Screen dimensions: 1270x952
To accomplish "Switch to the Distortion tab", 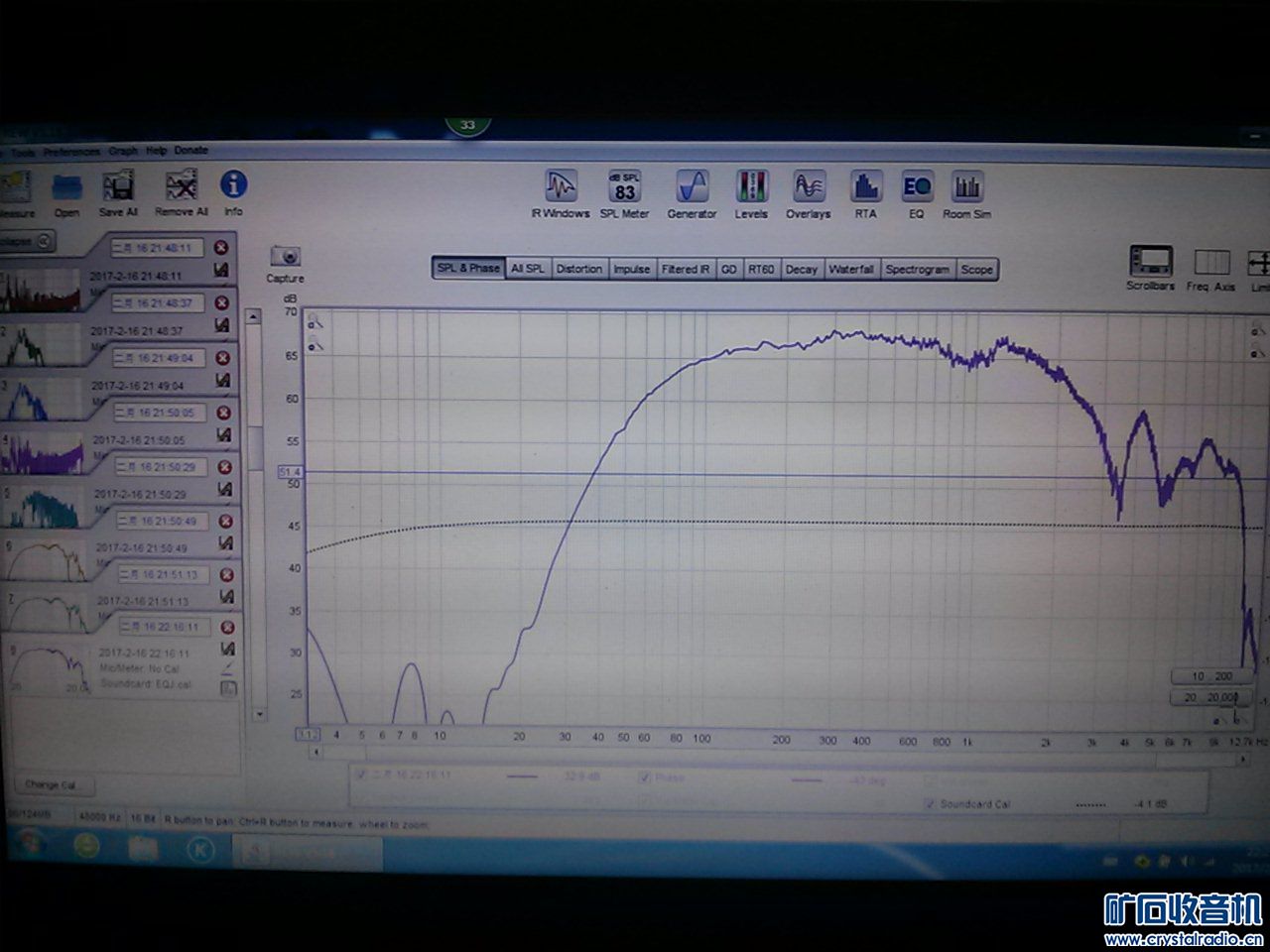I will point(579,269).
